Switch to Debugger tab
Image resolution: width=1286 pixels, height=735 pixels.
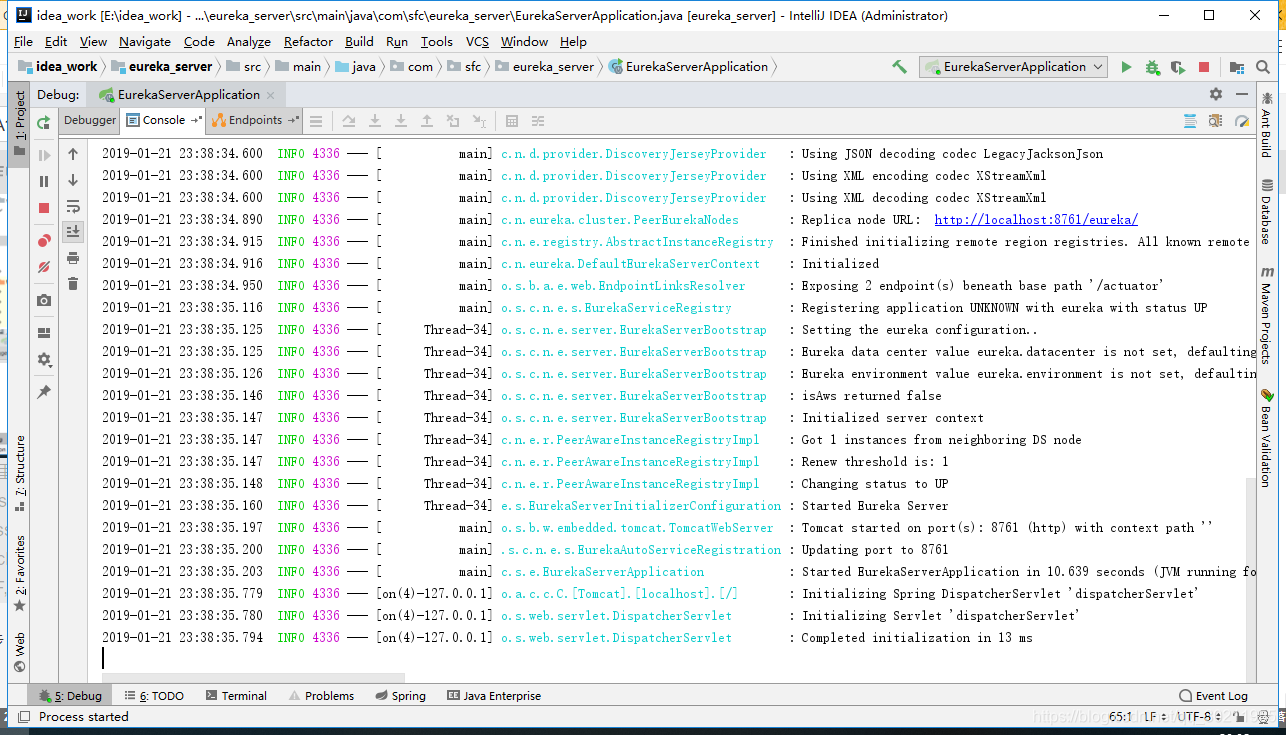pos(90,120)
